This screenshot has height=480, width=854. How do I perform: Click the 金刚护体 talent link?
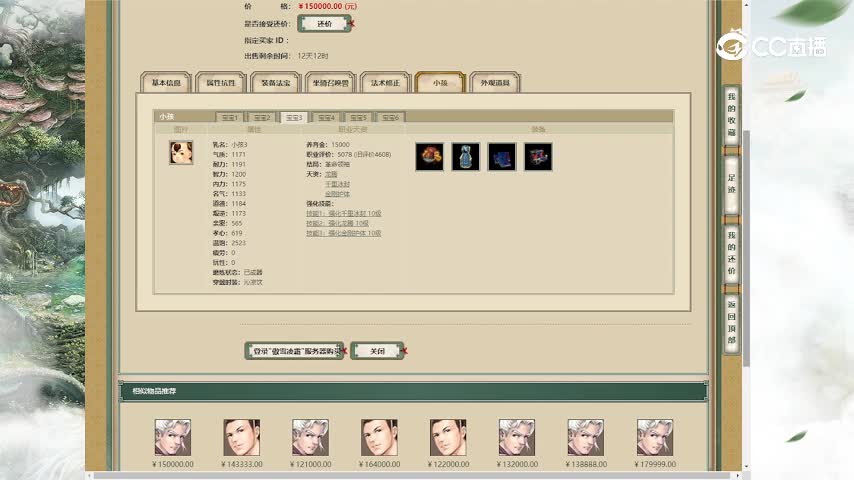click(338, 194)
